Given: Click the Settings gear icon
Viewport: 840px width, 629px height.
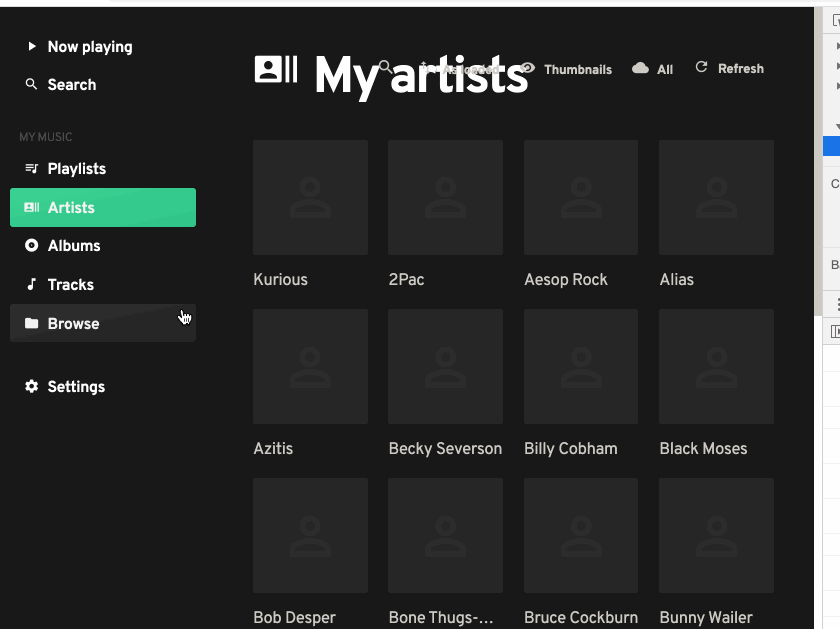Looking at the screenshot, I should tap(31, 386).
